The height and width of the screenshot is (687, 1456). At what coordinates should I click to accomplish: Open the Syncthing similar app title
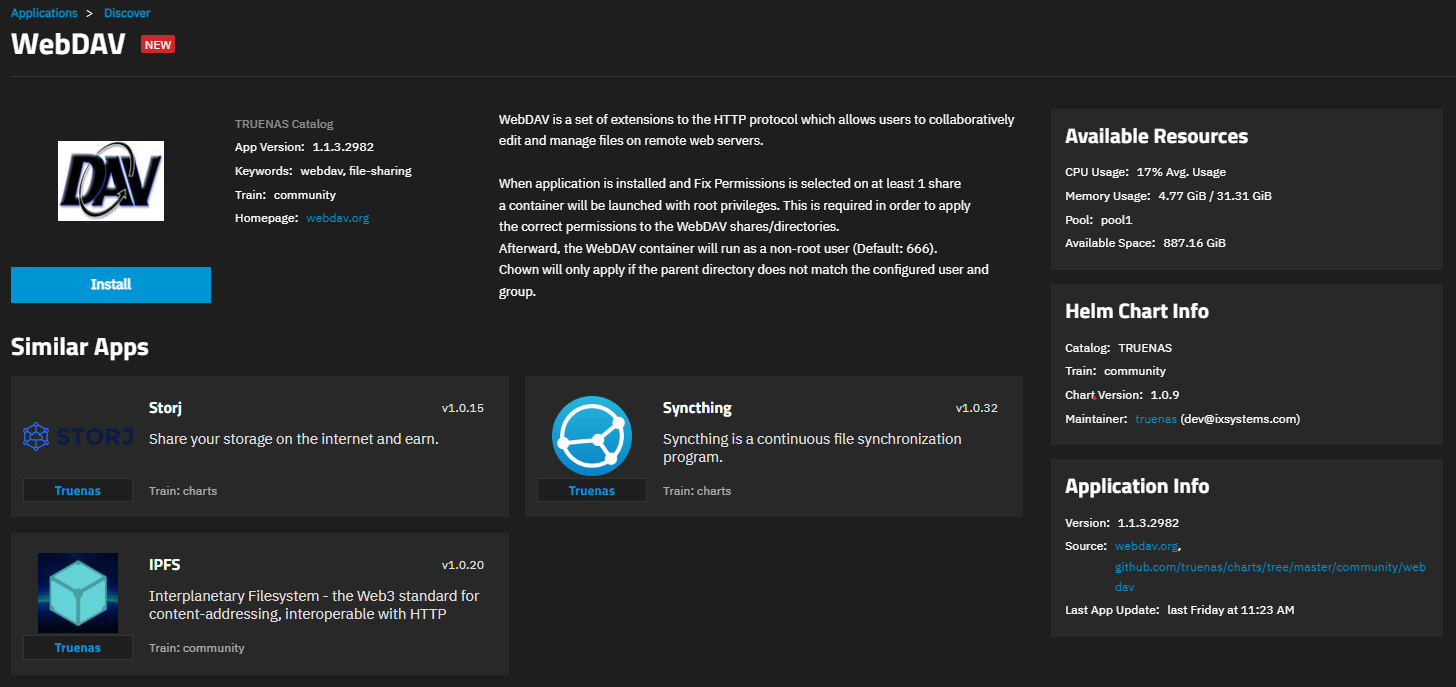pos(697,408)
